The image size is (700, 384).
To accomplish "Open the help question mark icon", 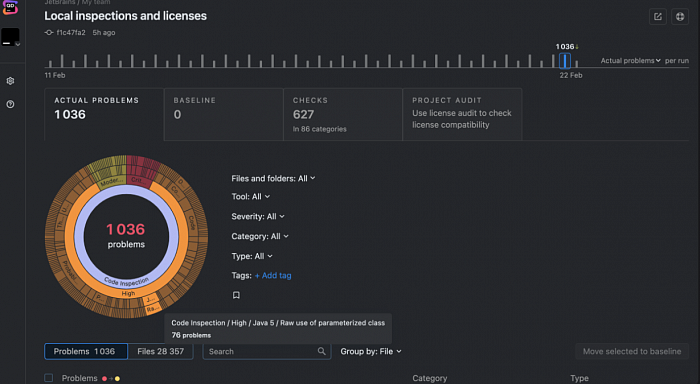I will point(10,104).
